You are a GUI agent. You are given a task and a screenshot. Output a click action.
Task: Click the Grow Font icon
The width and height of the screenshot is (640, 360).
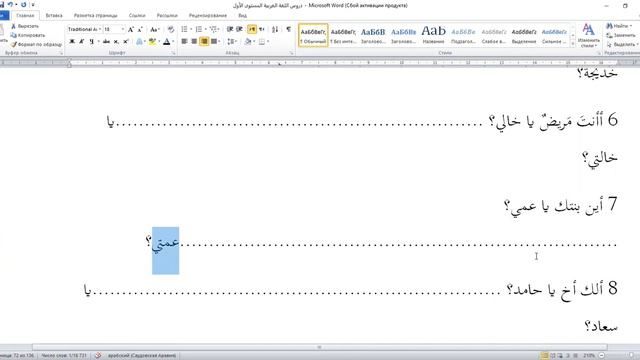tap(131, 29)
